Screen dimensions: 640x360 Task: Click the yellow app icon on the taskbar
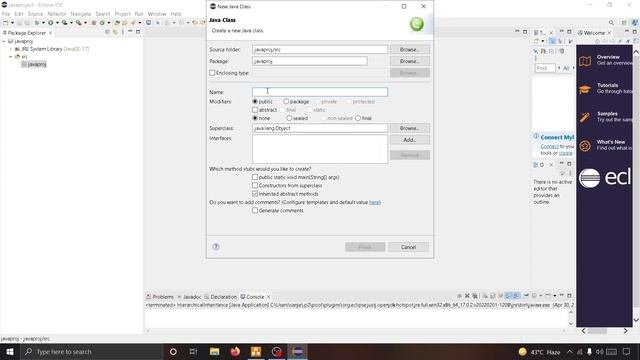click(256, 351)
